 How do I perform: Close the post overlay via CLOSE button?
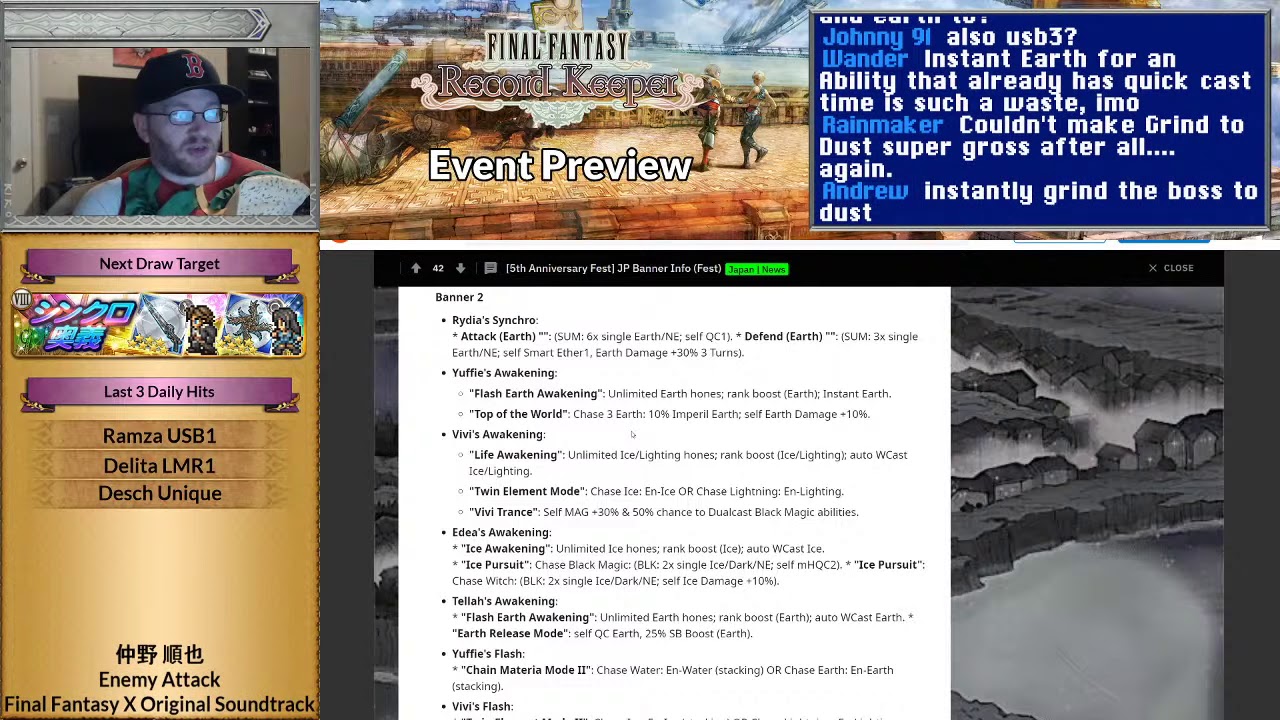pyautogui.click(x=1170, y=268)
